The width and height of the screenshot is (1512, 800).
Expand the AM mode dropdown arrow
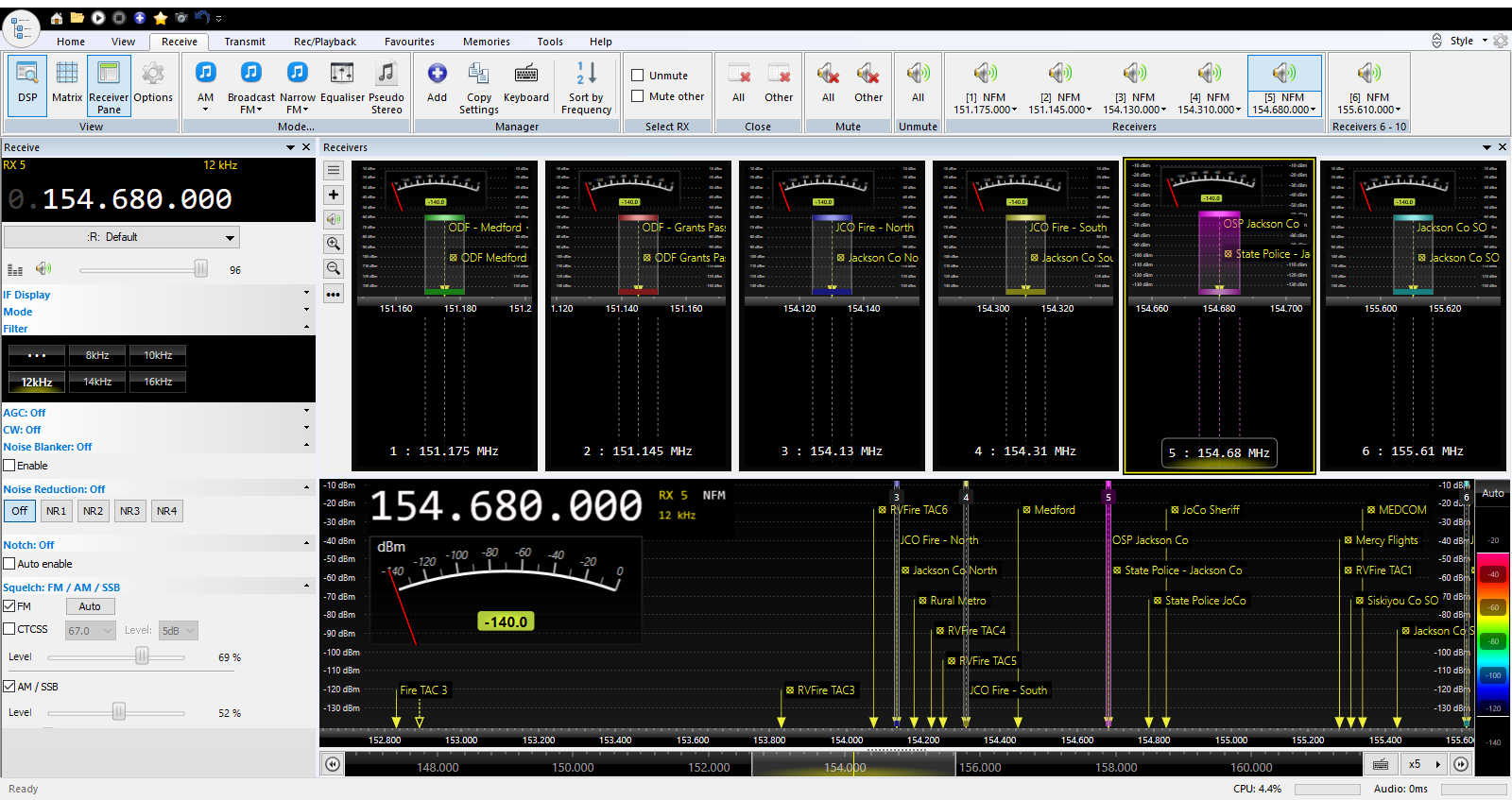click(205, 110)
